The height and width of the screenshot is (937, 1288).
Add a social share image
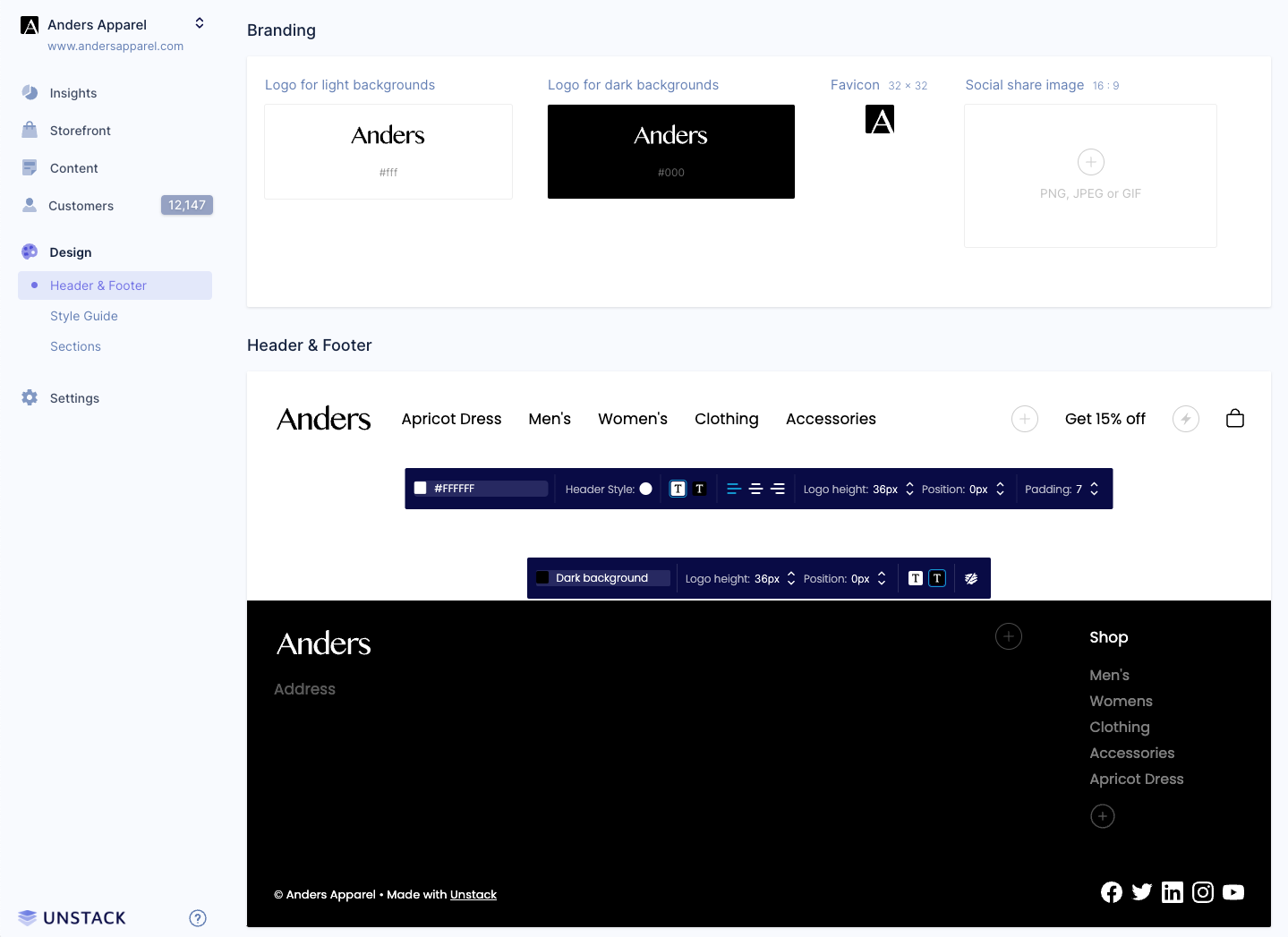coord(1090,163)
